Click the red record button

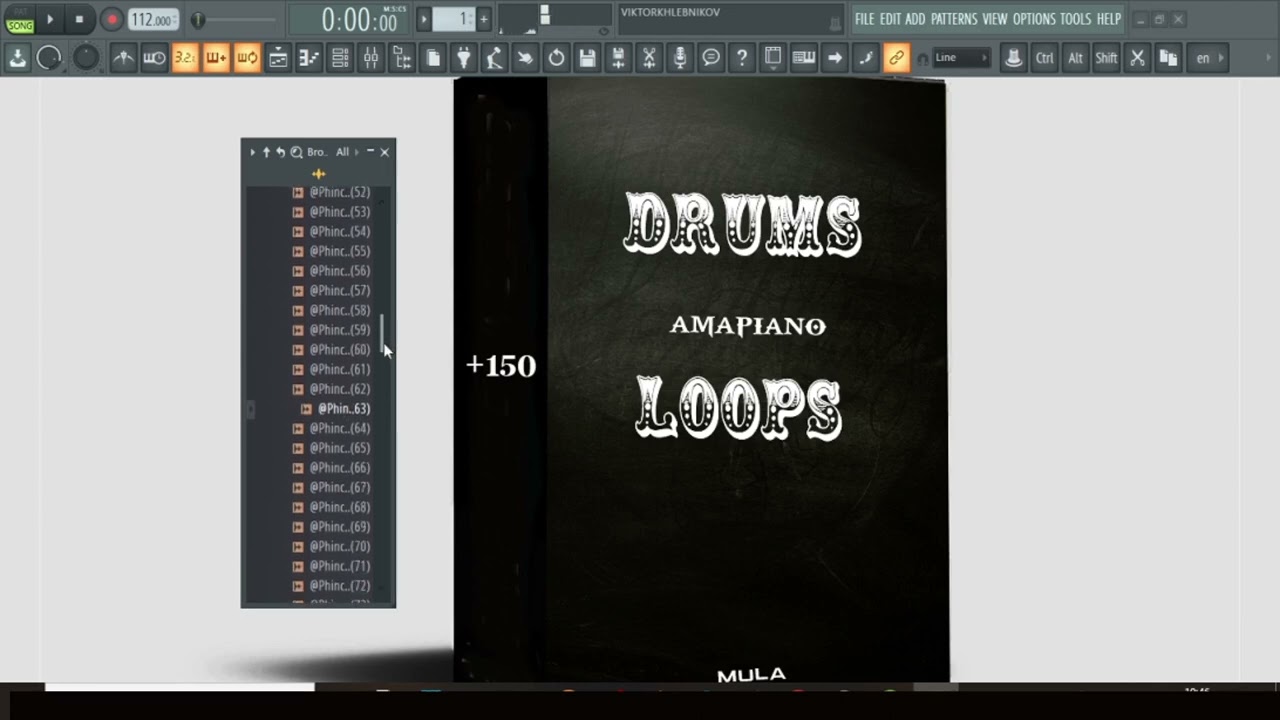112,19
